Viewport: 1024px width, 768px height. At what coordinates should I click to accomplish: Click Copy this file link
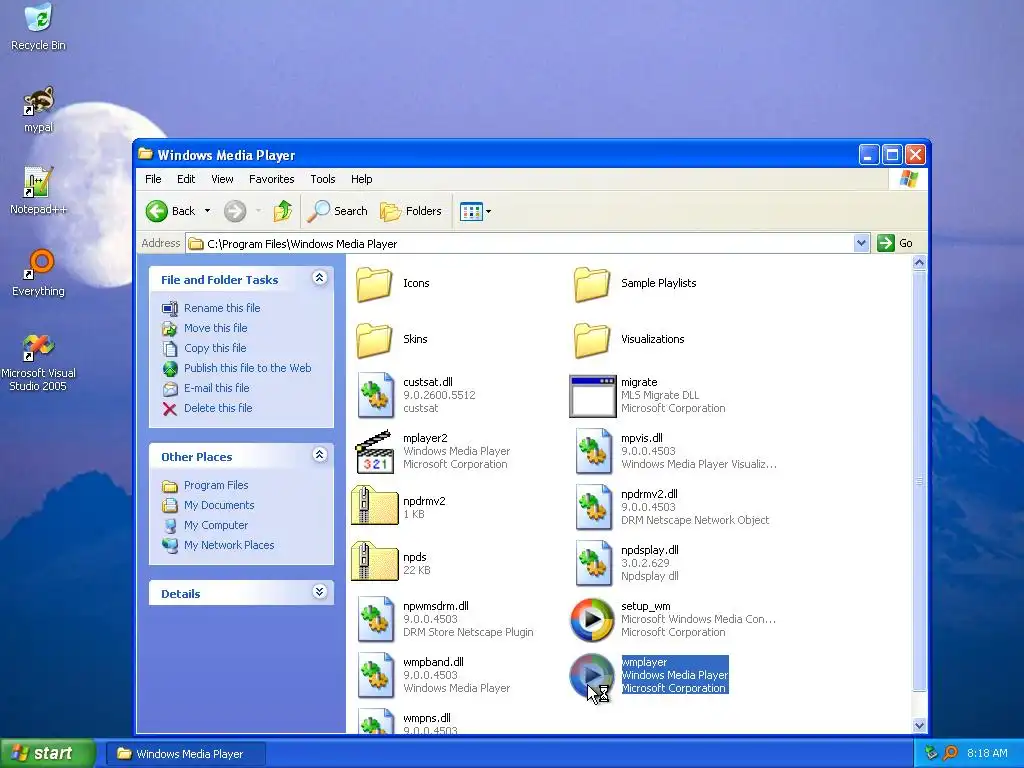(215, 348)
